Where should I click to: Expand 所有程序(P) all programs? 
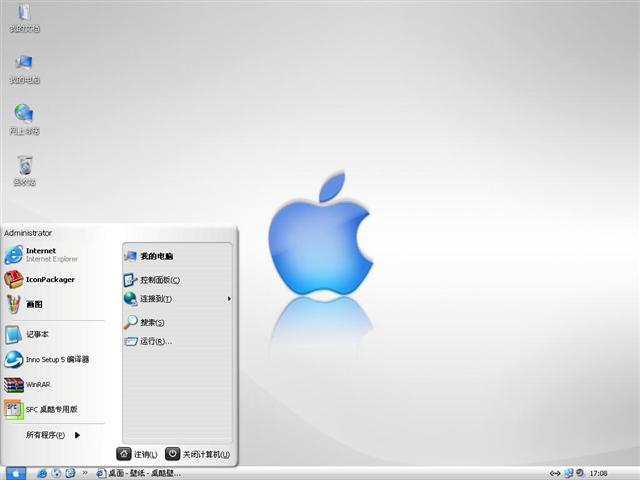click(53, 435)
